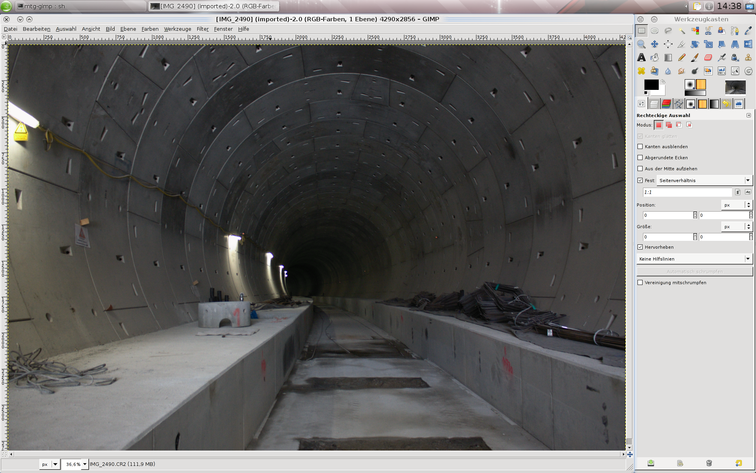756x473 pixels.
Task: Open the Farben menu
Action: [x=149, y=29]
